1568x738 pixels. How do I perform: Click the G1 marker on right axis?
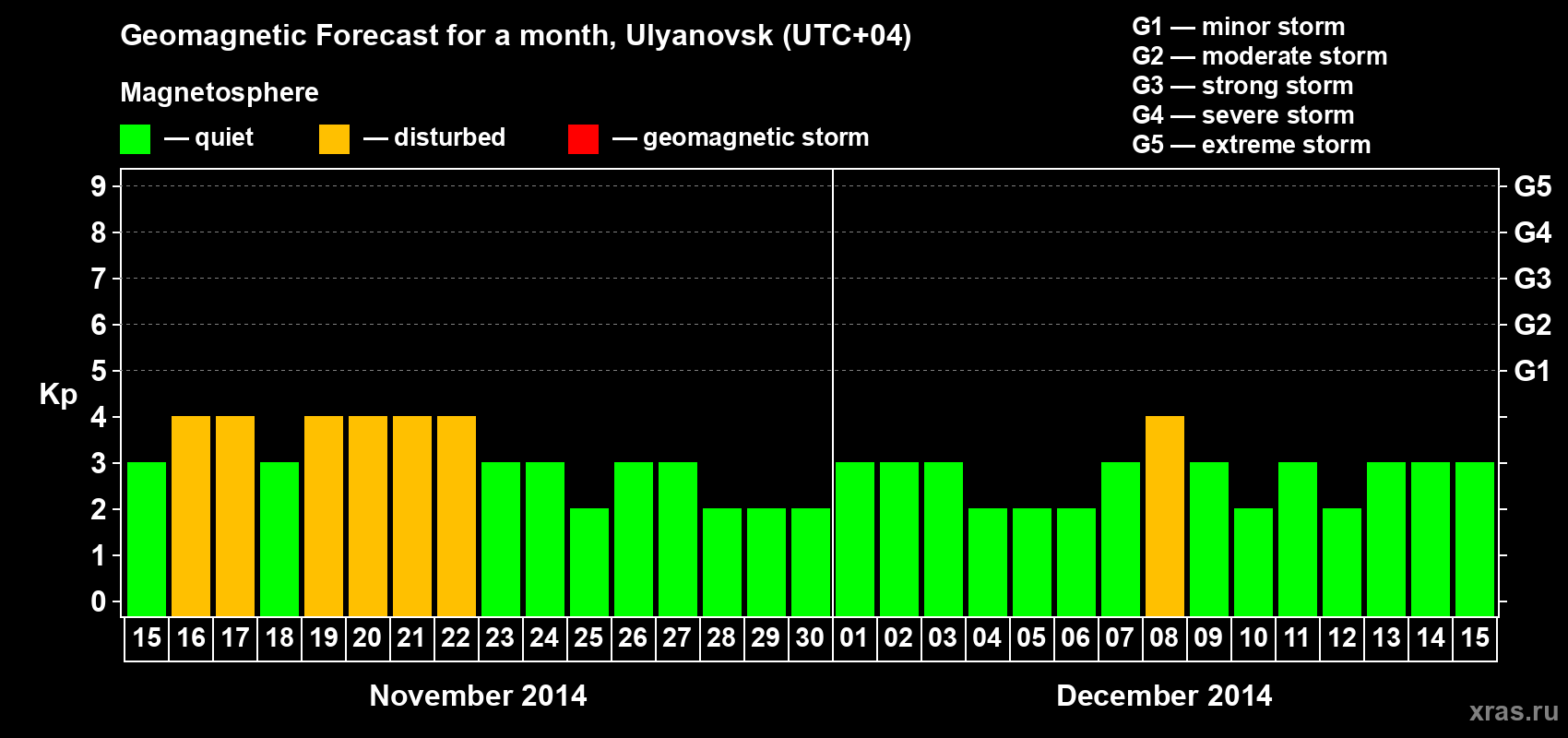(1533, 371)
